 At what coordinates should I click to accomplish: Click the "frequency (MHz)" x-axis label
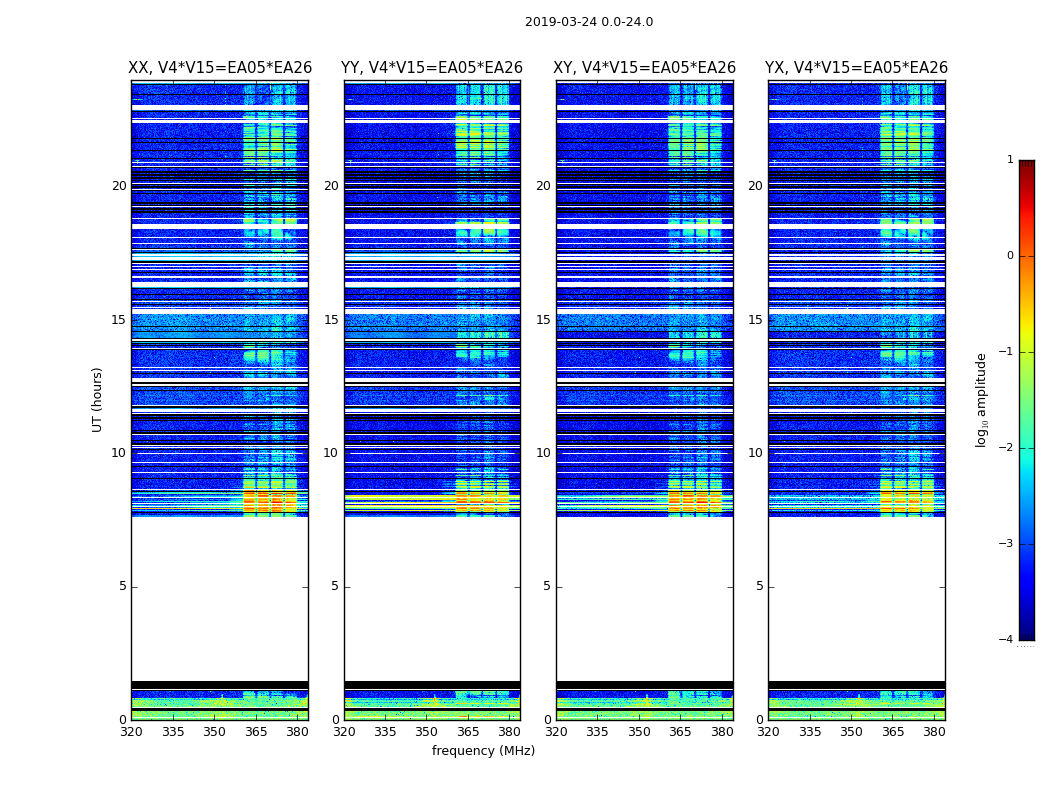click(x=483, y=751)
